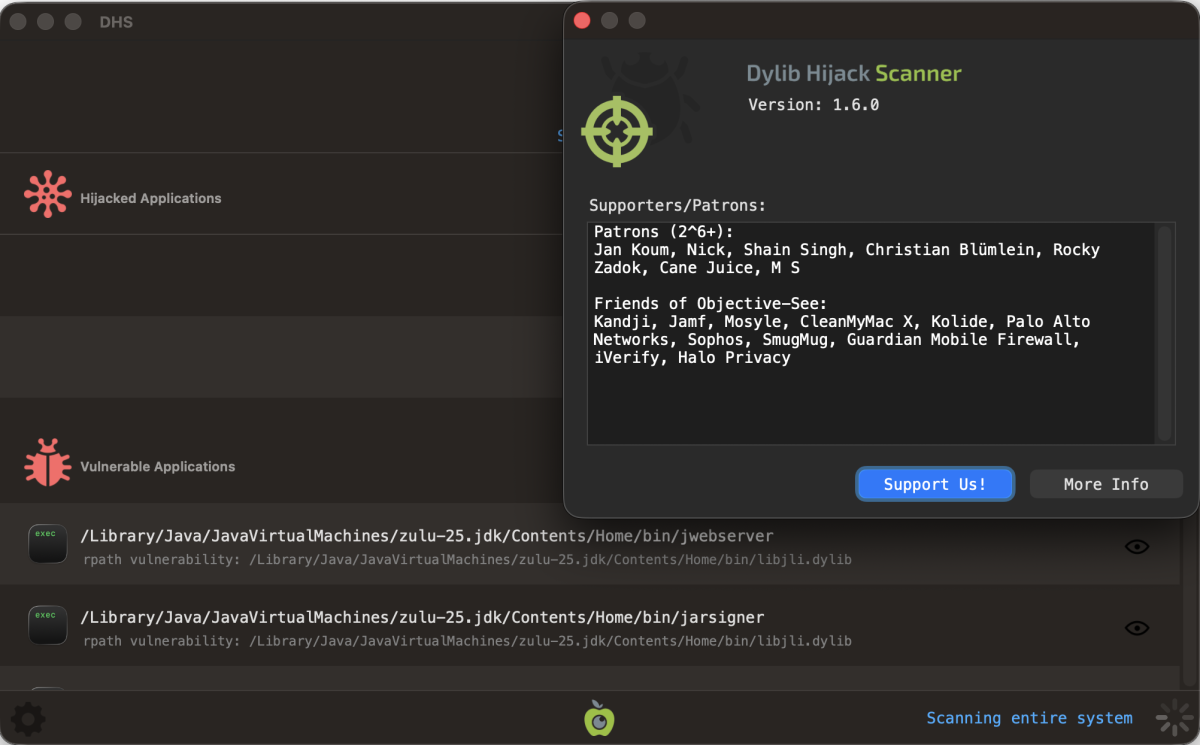Click inside the Supporters/Patrons text box
This screenshot has width=1200, height=745.
click(872, 333)
